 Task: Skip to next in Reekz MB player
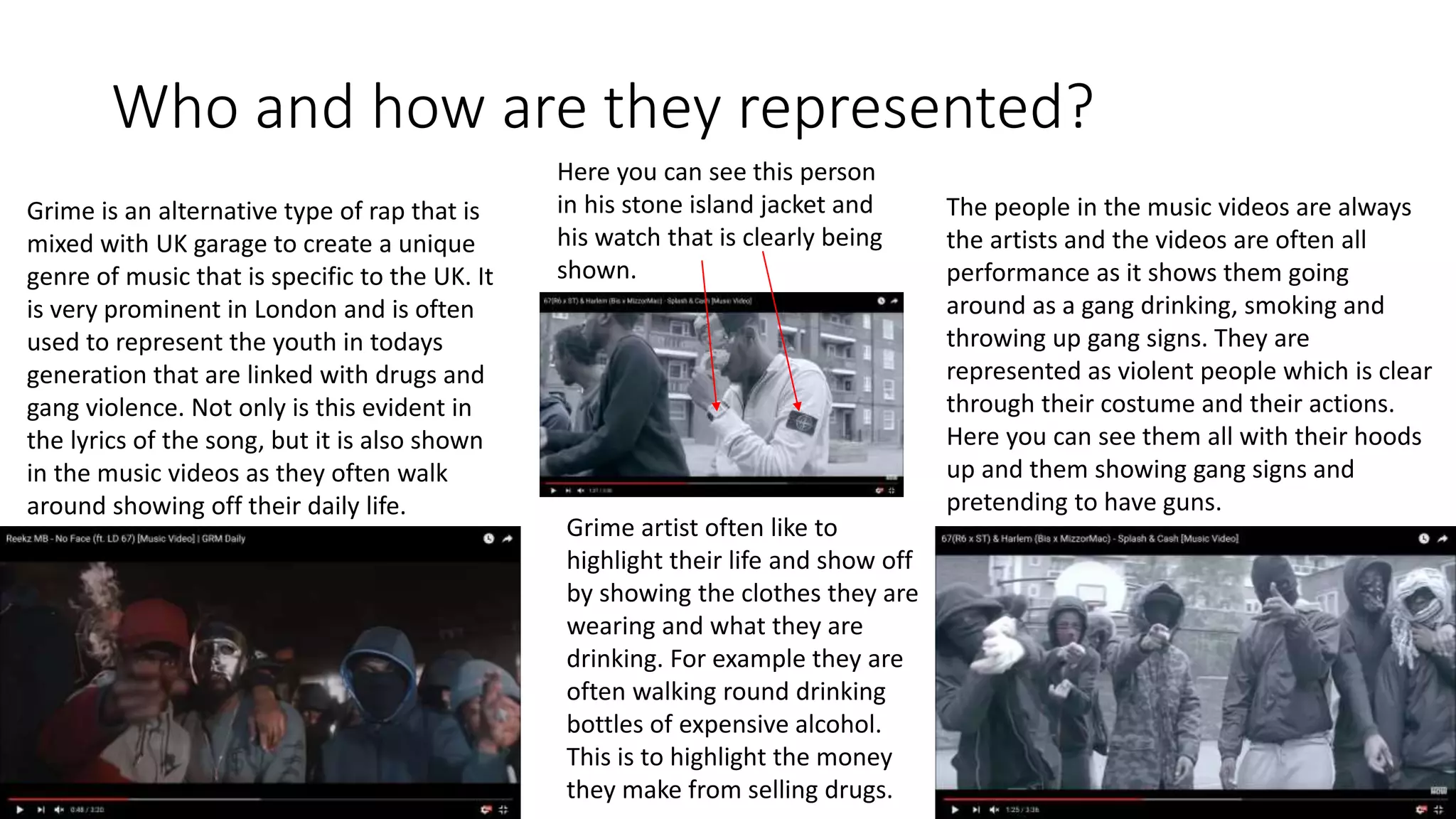click(x=41, y=810)
